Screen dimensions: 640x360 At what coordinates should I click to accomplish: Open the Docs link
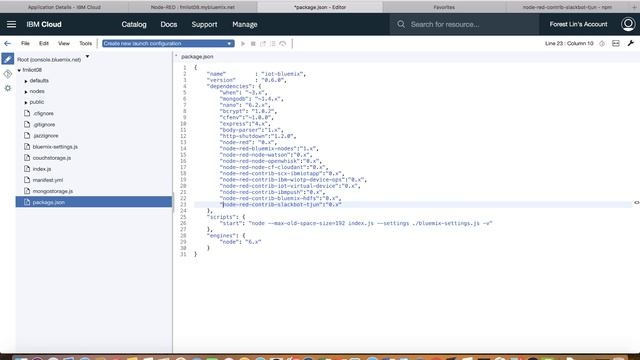click(x=169, y=24)
